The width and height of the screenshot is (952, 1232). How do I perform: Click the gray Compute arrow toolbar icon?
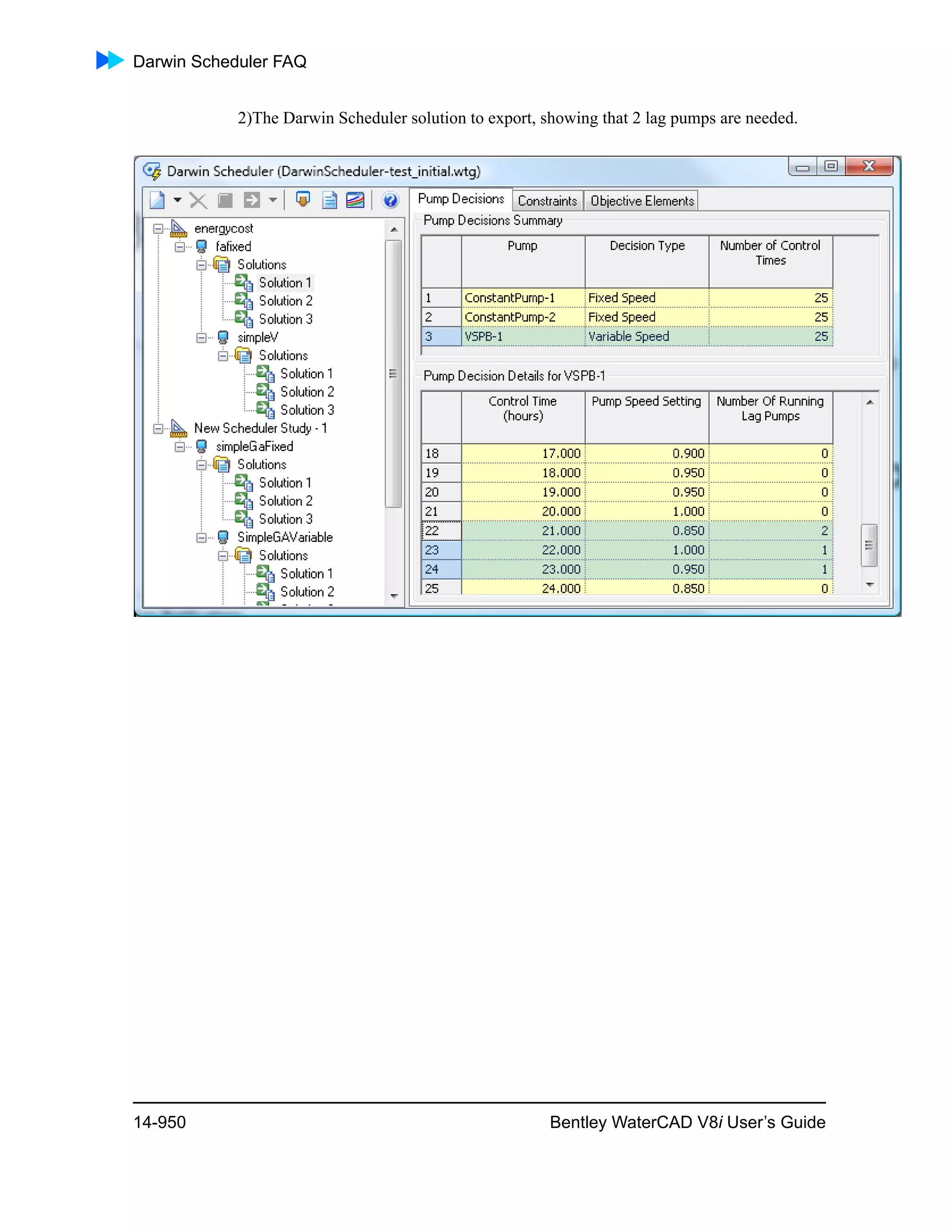[251, 200]
